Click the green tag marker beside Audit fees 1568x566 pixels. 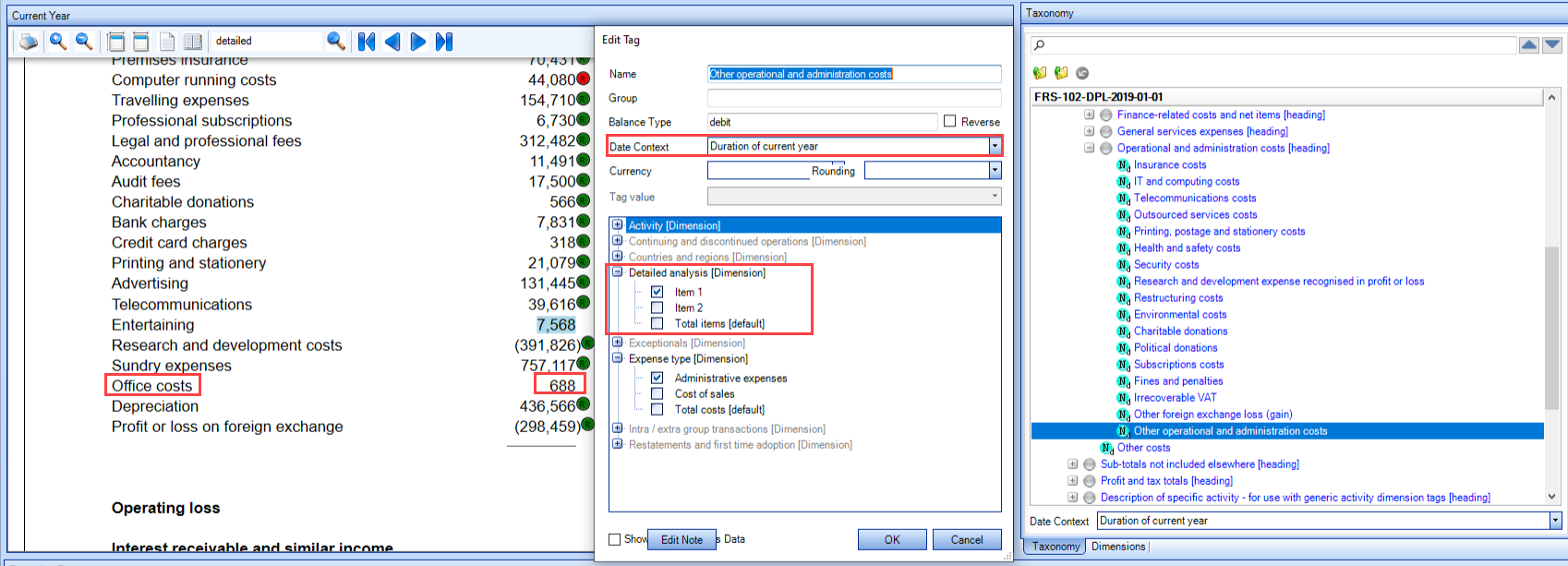point(584,181)
